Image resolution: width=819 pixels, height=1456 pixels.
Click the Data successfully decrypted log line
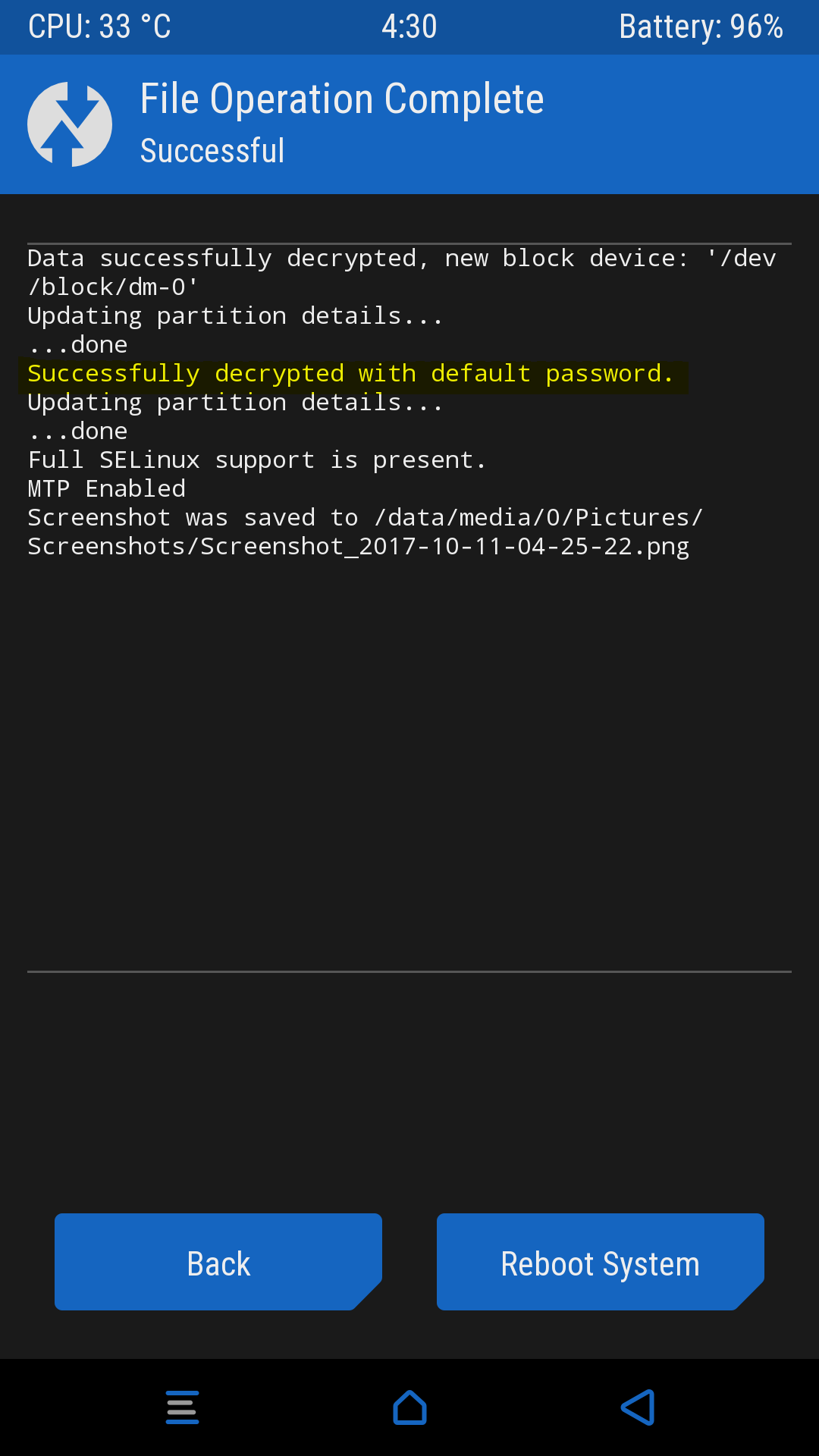click(x=402, y=259)
